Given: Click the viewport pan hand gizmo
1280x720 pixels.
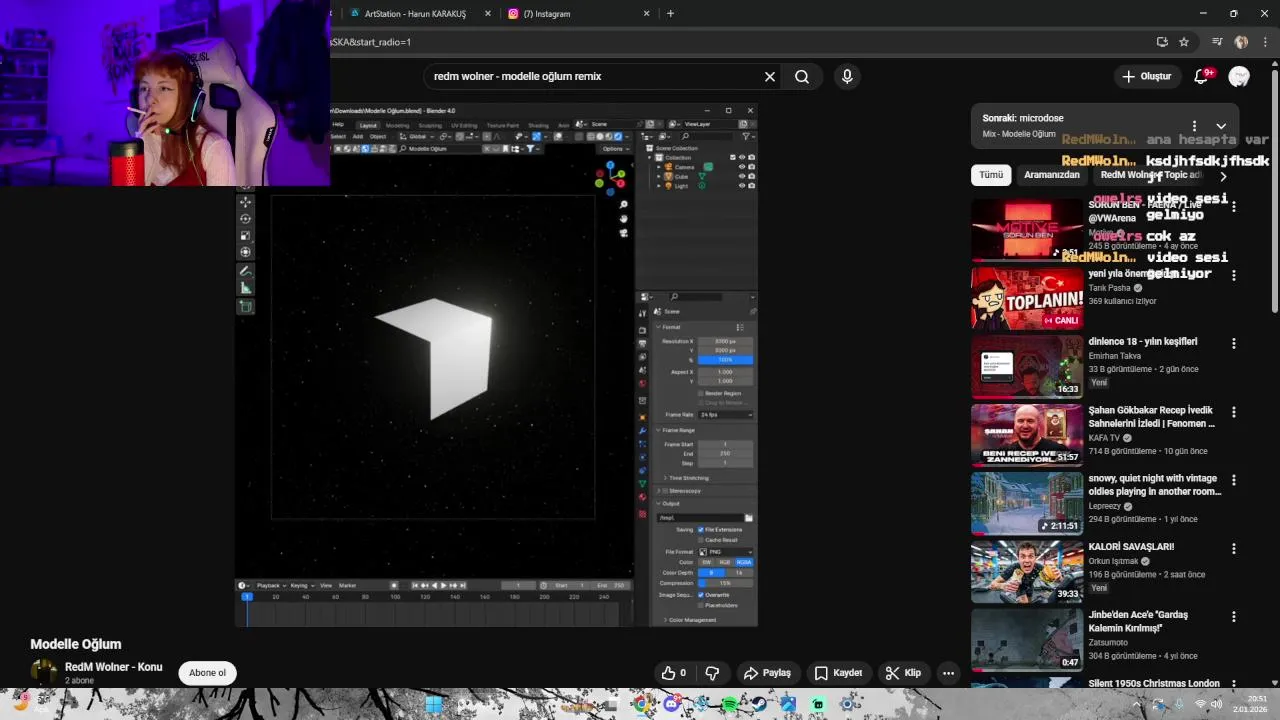Looking at the screenshot, I should [623, 219].
